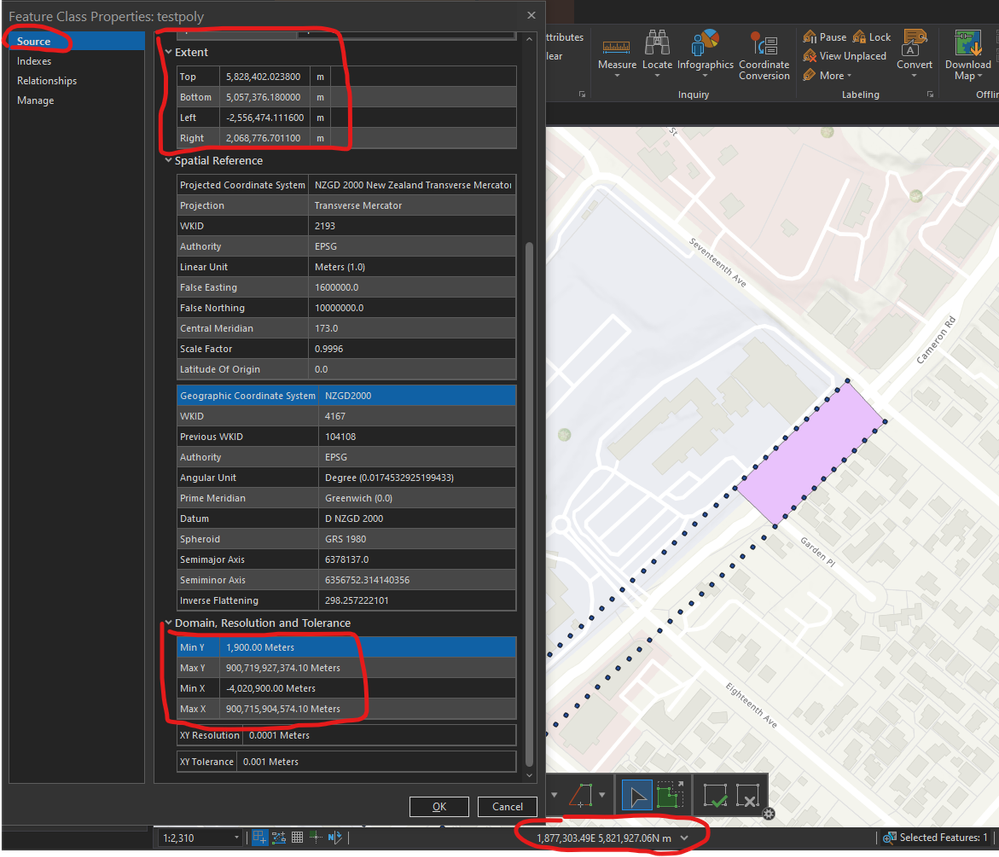Toggle Lock labels
Viewport: 999px width, 857px height.
click(x=870, y=37)
